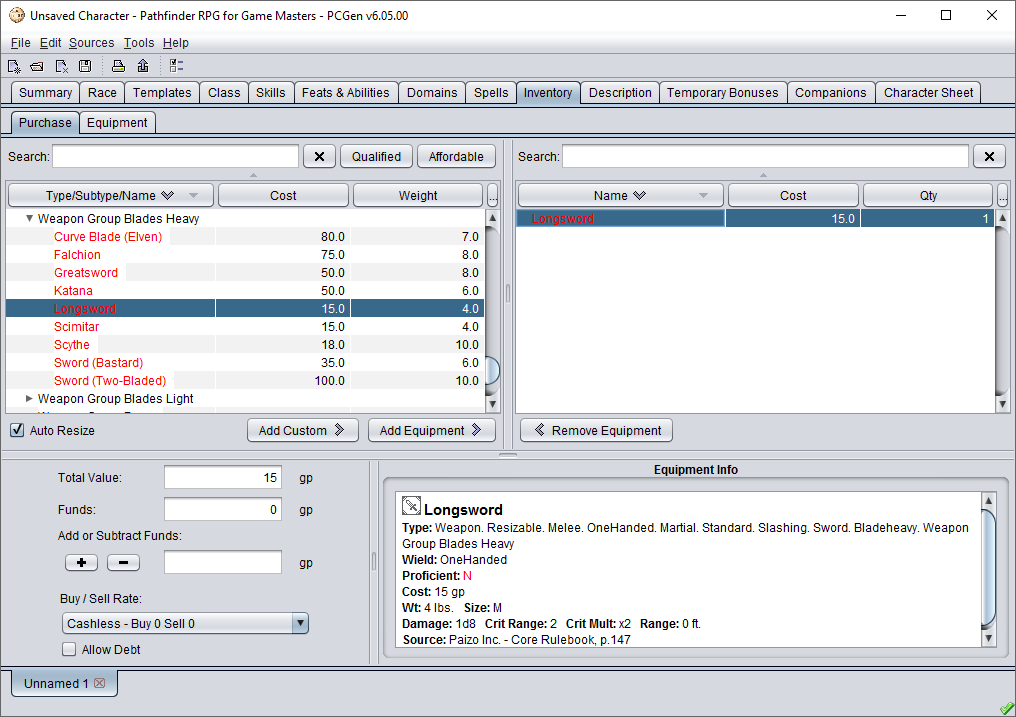Image resolution: width=1016 pixels, height=717 pixels.
Task: Switch to the Templates tab
Action: coord(162,93)
